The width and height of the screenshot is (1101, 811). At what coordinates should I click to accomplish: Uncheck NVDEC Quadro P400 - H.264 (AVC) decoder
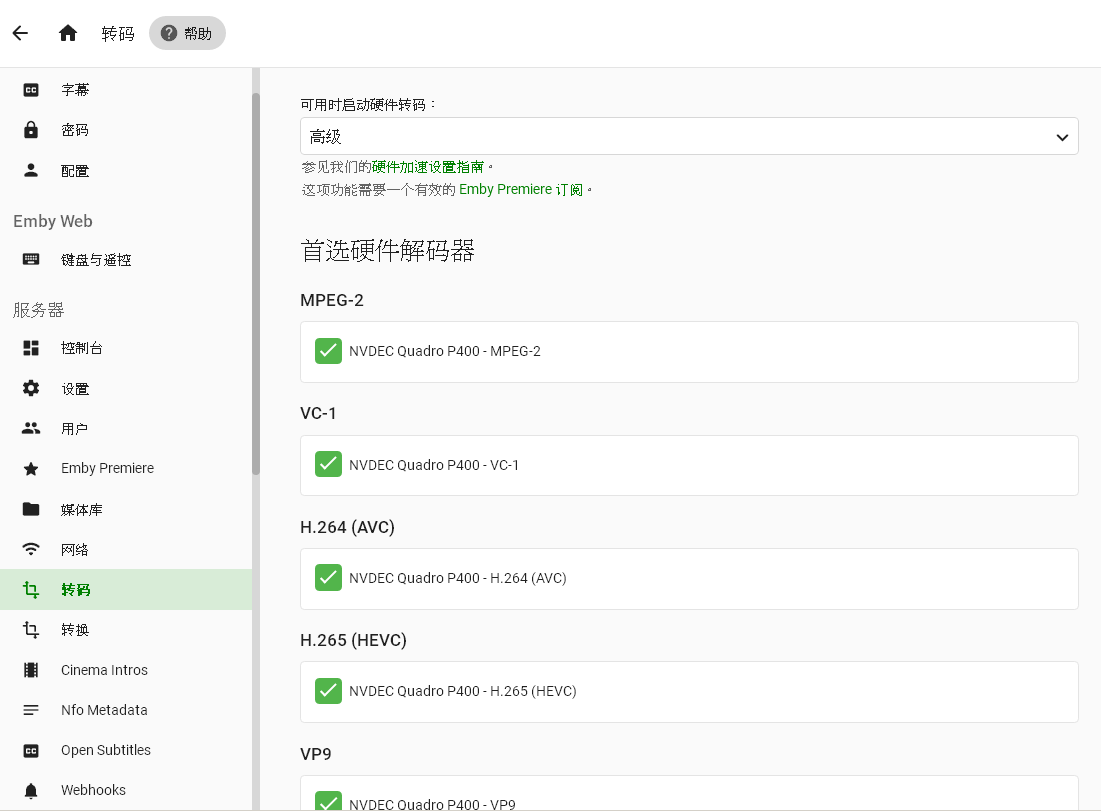(328, 578)
